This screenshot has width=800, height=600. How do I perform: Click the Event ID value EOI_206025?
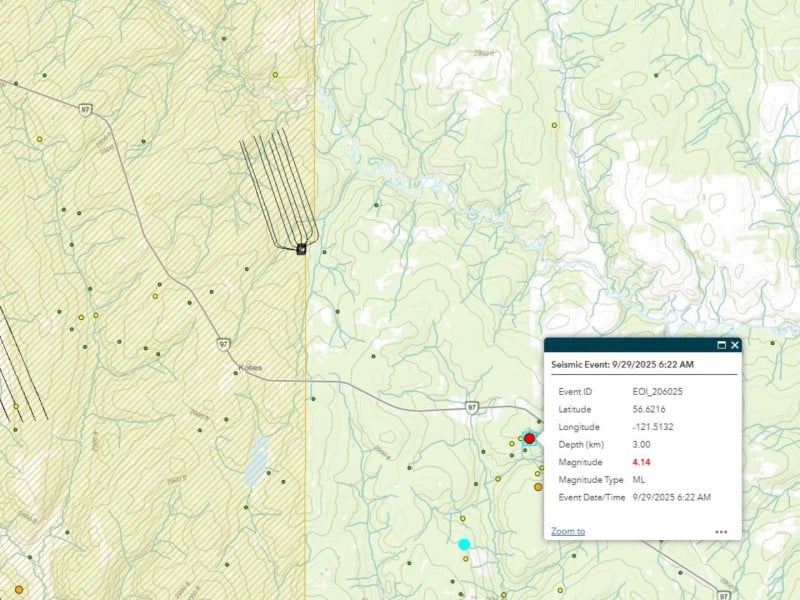[658, 391]
